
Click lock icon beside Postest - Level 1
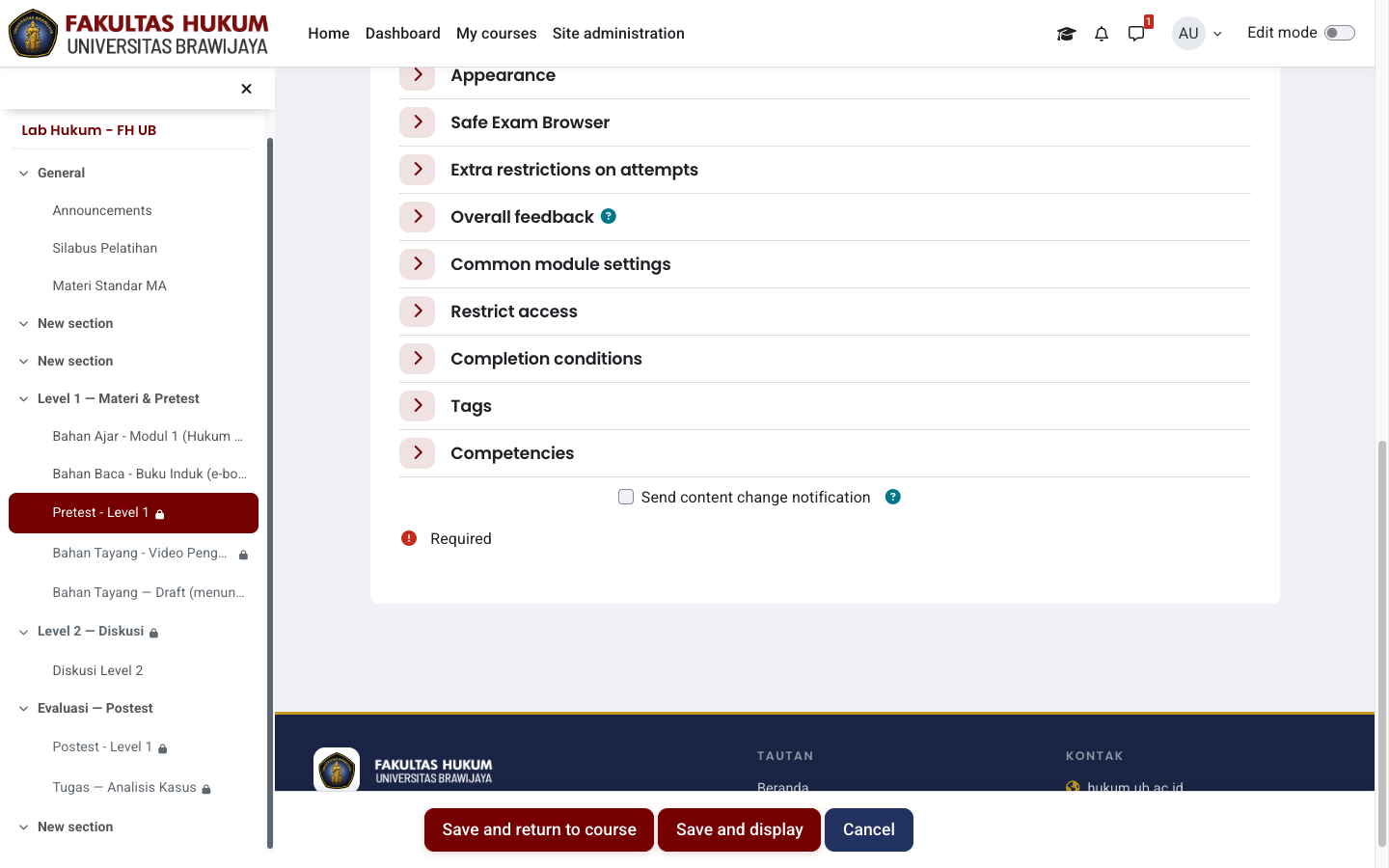(x=163, y=748)
